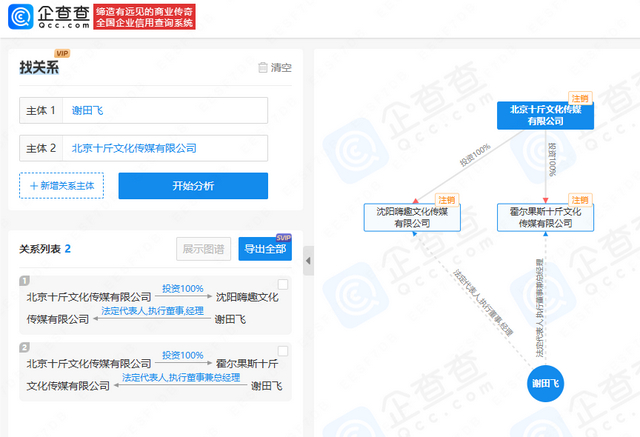The height and width of the screenshot is (437, 640).
Task: Click the 导出全部 export button
Action: 265,250
